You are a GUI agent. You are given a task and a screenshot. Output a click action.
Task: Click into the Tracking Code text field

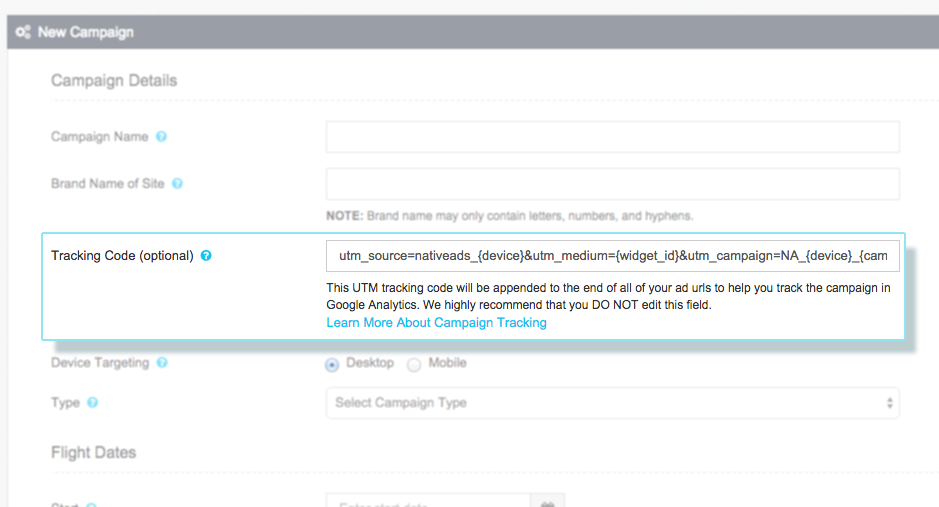click(613, 256)
